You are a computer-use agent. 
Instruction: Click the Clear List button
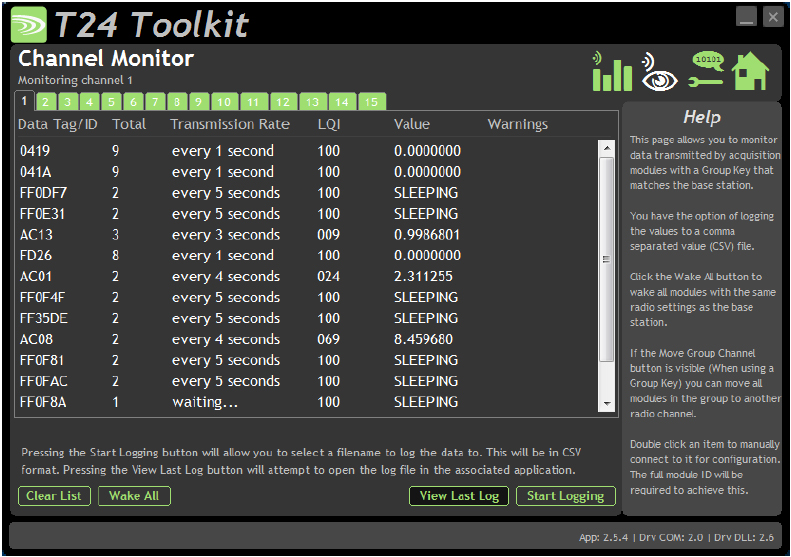coord(54,496)
